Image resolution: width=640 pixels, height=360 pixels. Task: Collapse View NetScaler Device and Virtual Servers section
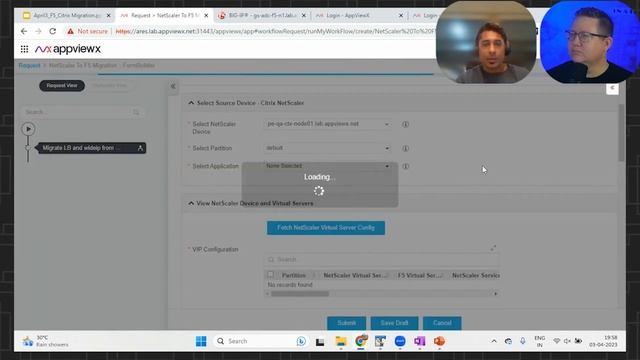191,203
